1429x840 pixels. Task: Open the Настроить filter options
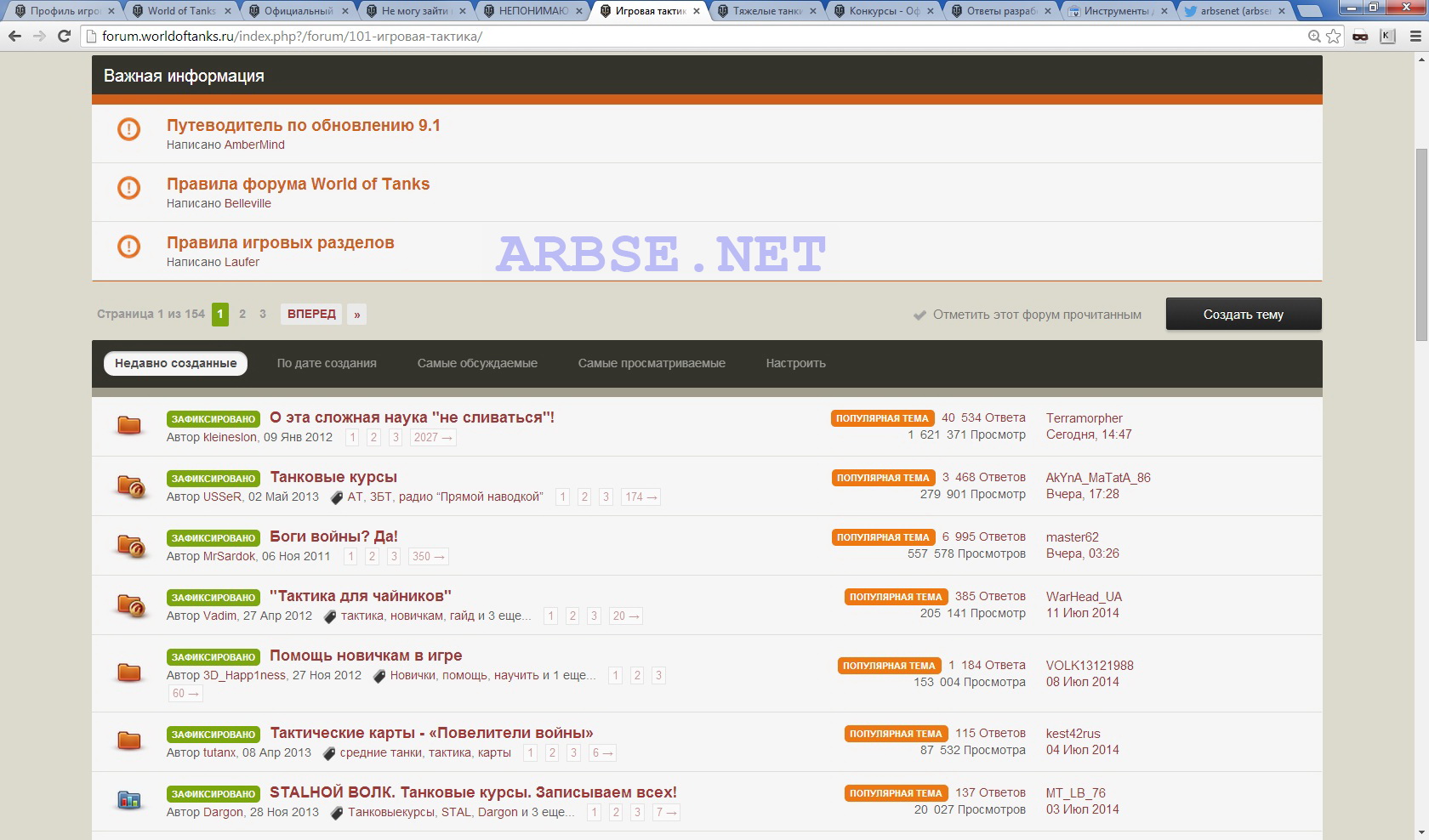click(795, 363)
